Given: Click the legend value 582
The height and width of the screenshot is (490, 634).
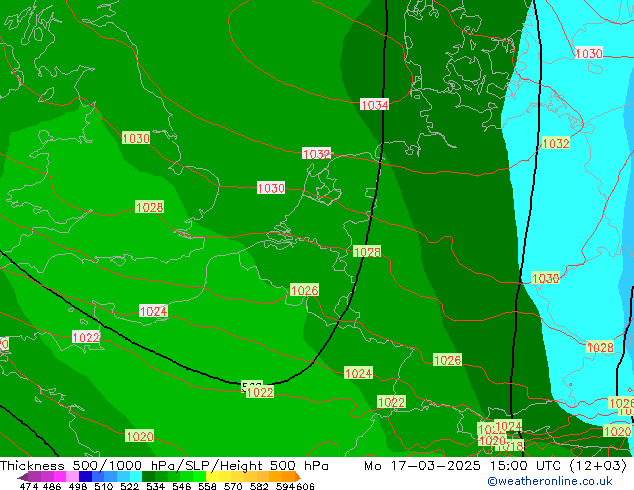Looking at the screenshot, I should click(259, 486).
